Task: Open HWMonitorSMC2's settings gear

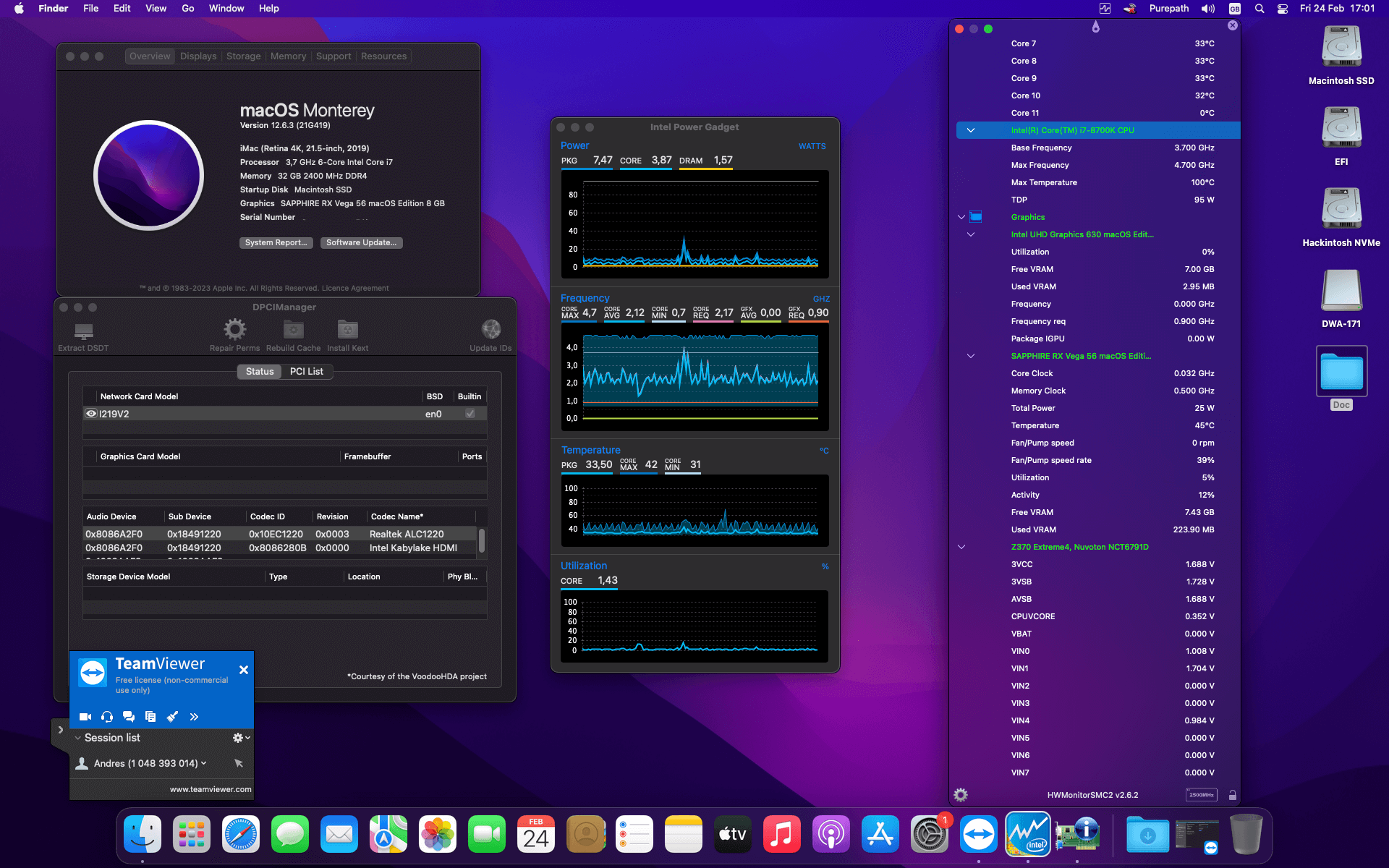Action: pyautogui.click(x=961, y=795)
